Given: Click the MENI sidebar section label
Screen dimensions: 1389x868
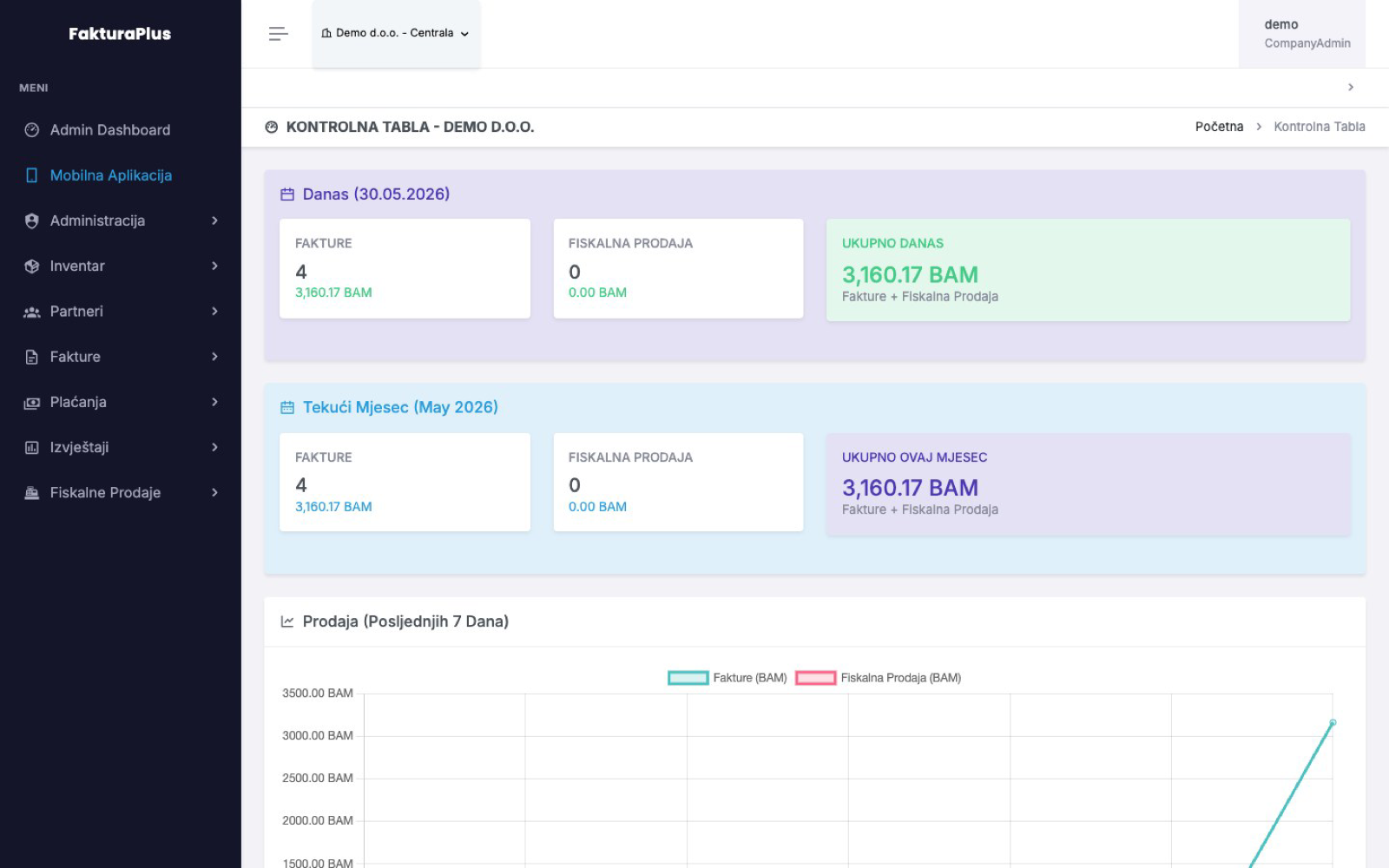Looking at the screenshot, I should pos(34,89).
